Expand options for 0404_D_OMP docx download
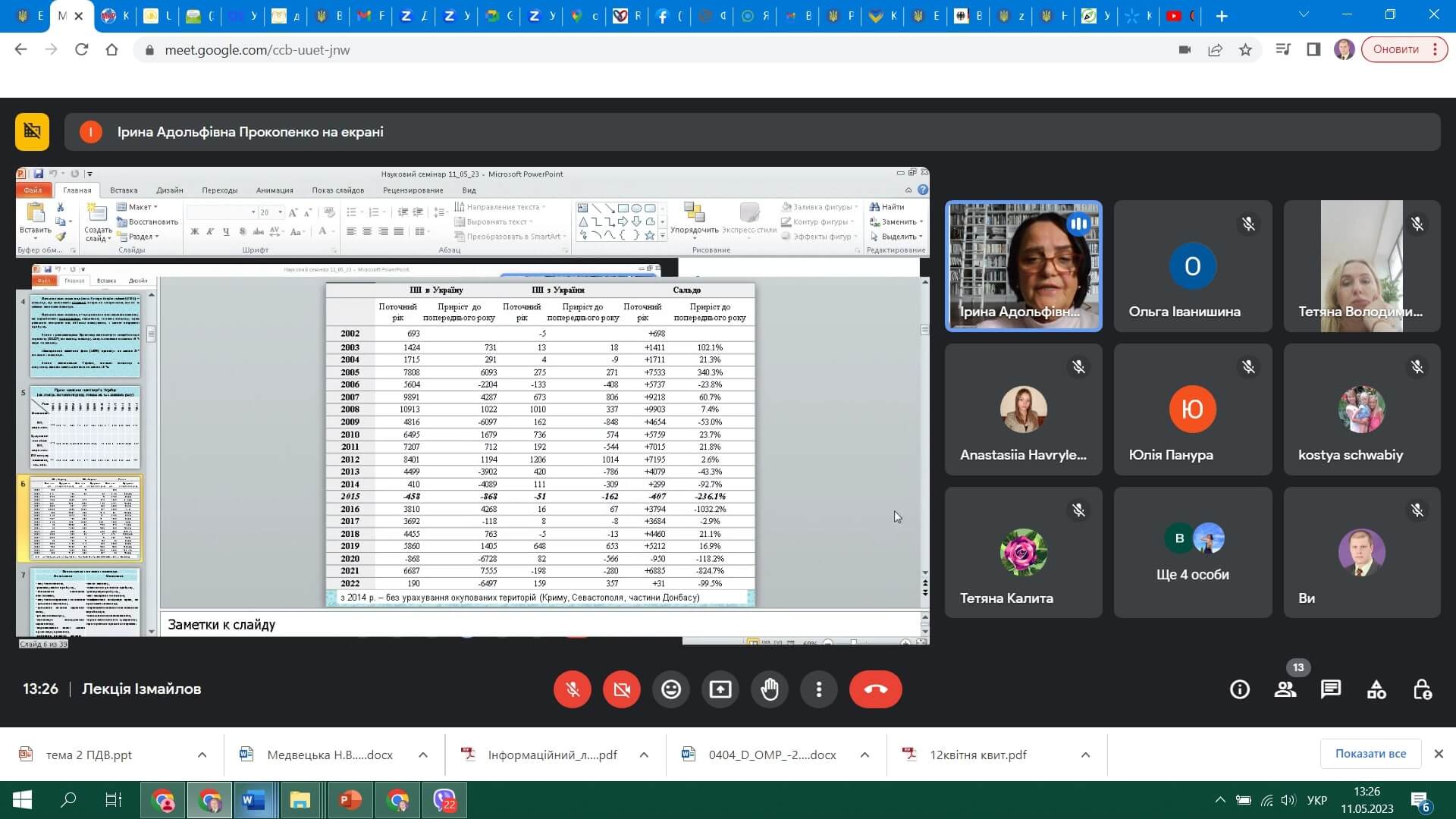This screenshot has width=1456, height=819. pos(864,755)
